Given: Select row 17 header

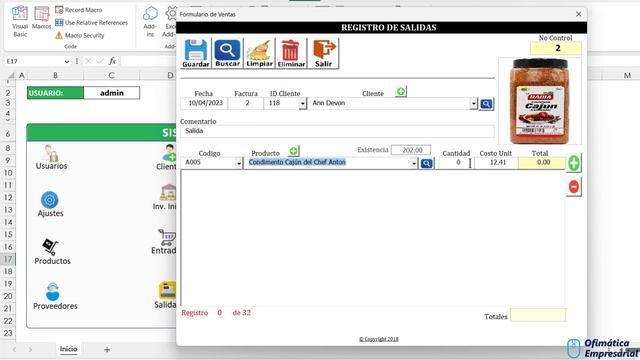Looking at the screenshot, I should [x=8, y=259].
